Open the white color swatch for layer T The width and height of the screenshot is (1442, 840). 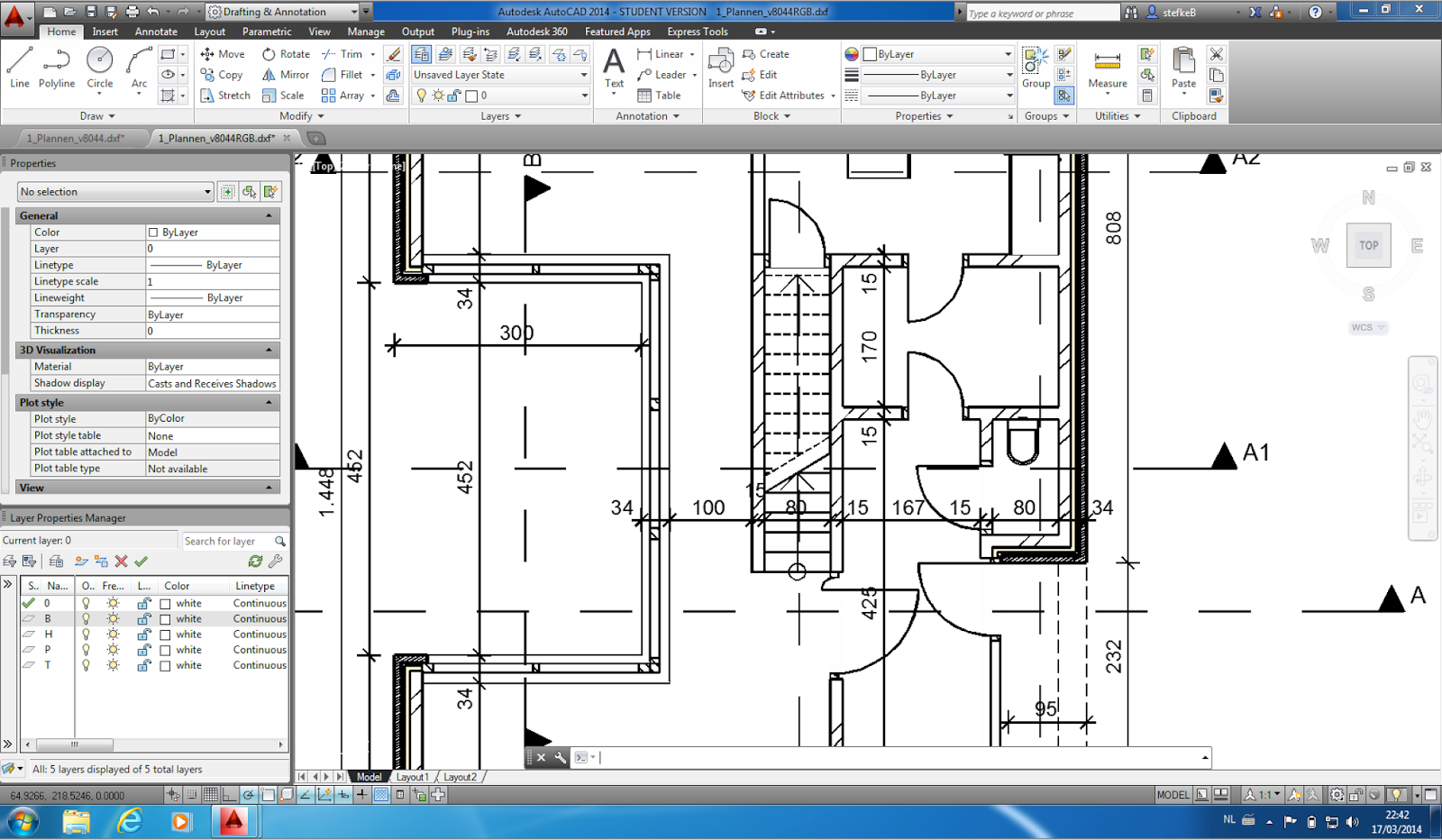click(166, 665)
